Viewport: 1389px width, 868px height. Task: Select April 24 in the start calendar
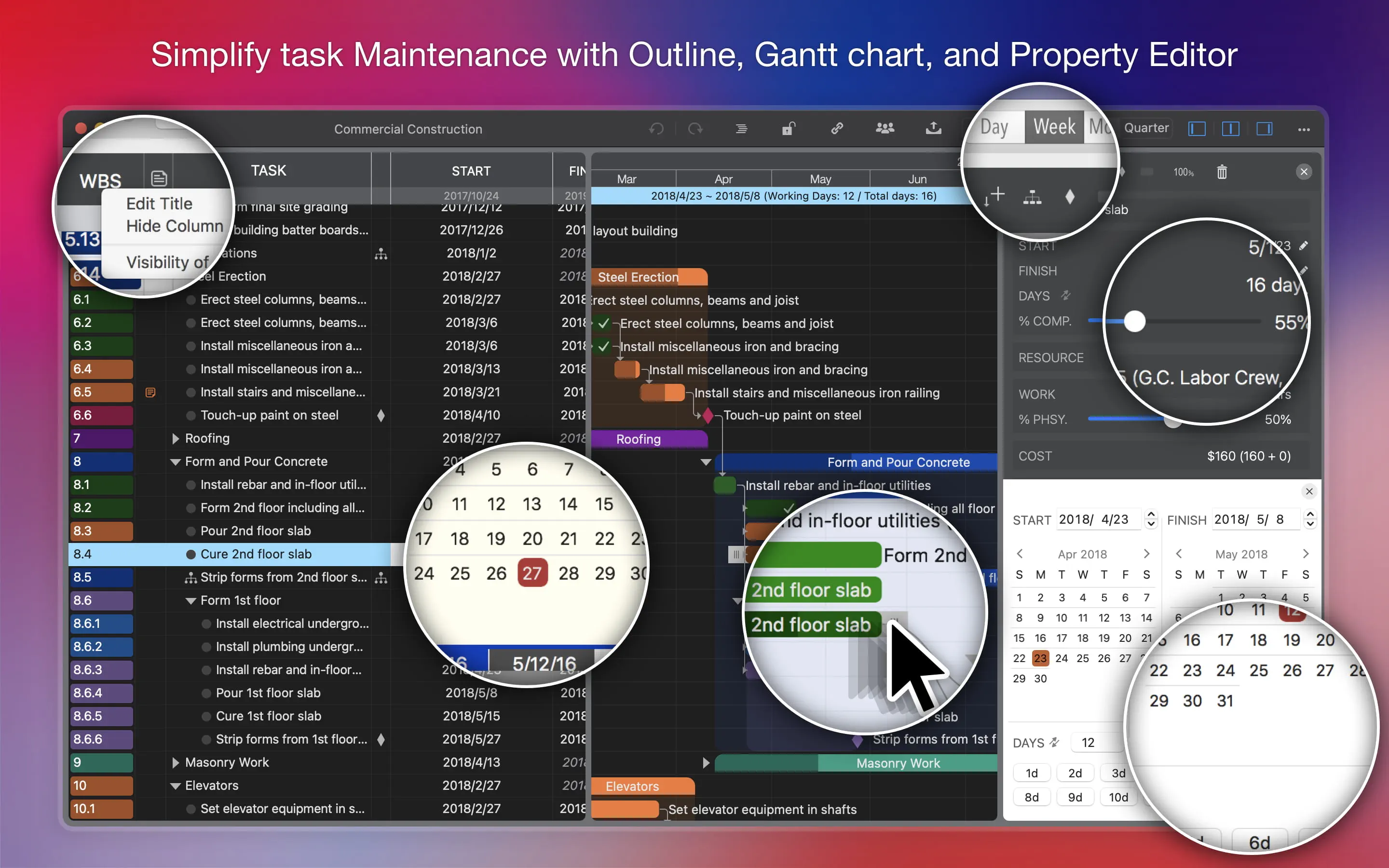[x=1061, y=658]
